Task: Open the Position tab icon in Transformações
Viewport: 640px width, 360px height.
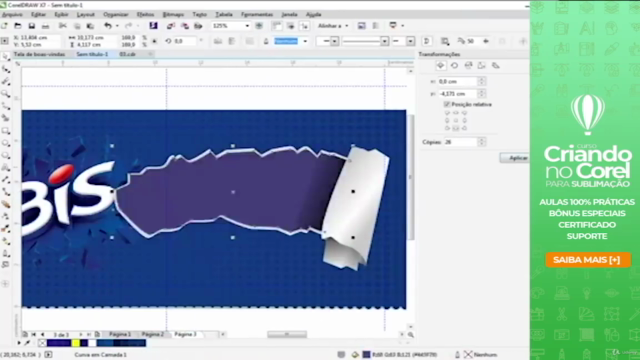Action: 440,65
